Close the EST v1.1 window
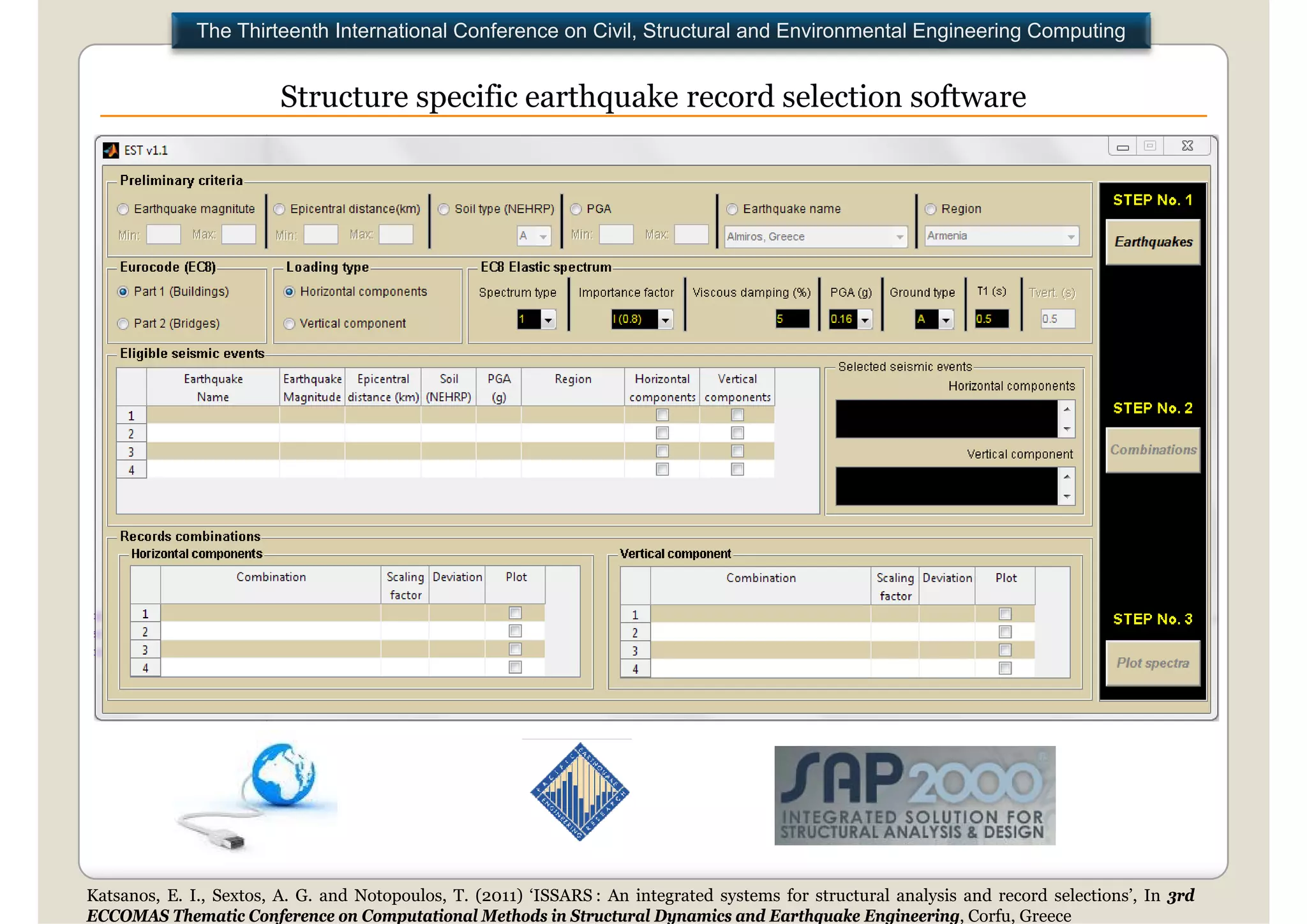The width and height of the screenshot is (1307, 924). [x=1187, y=146]
